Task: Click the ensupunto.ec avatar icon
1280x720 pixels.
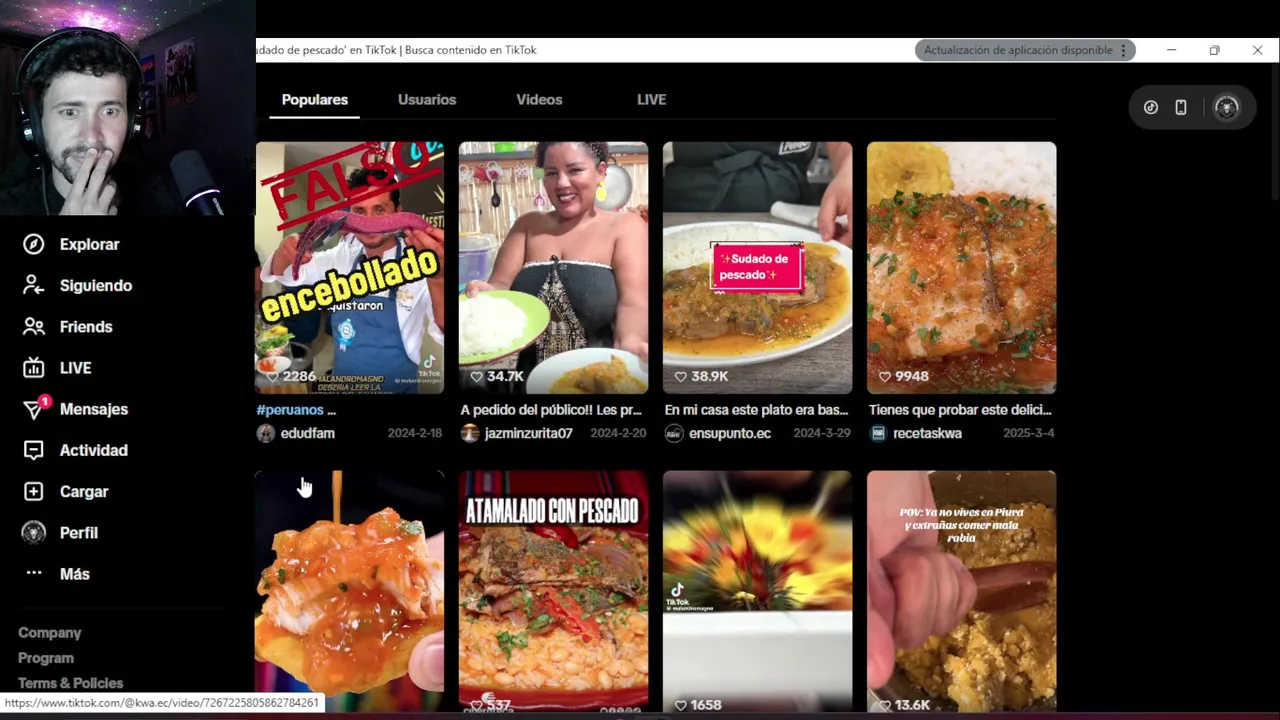Action: pos(673,433)
